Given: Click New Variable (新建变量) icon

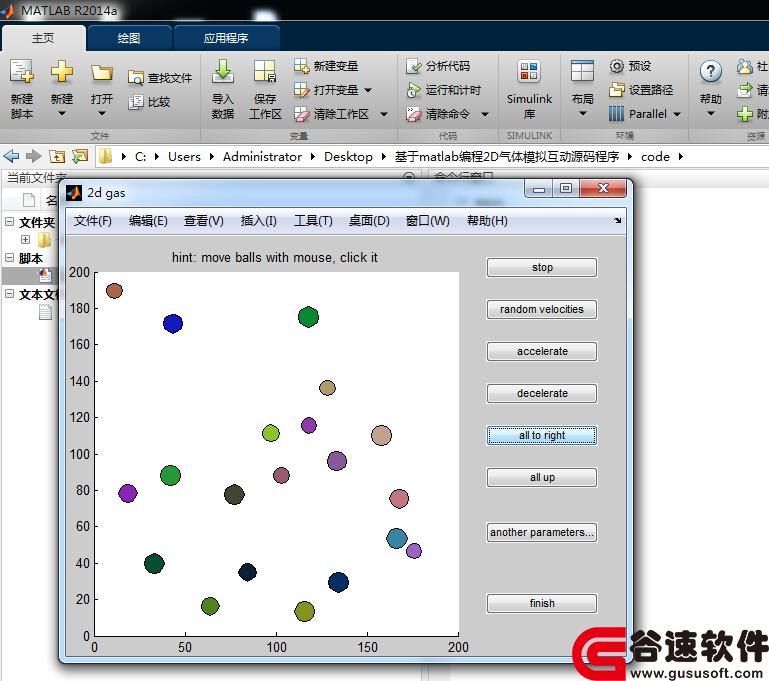Looking at the screenshot, I should tap(301, 65).
